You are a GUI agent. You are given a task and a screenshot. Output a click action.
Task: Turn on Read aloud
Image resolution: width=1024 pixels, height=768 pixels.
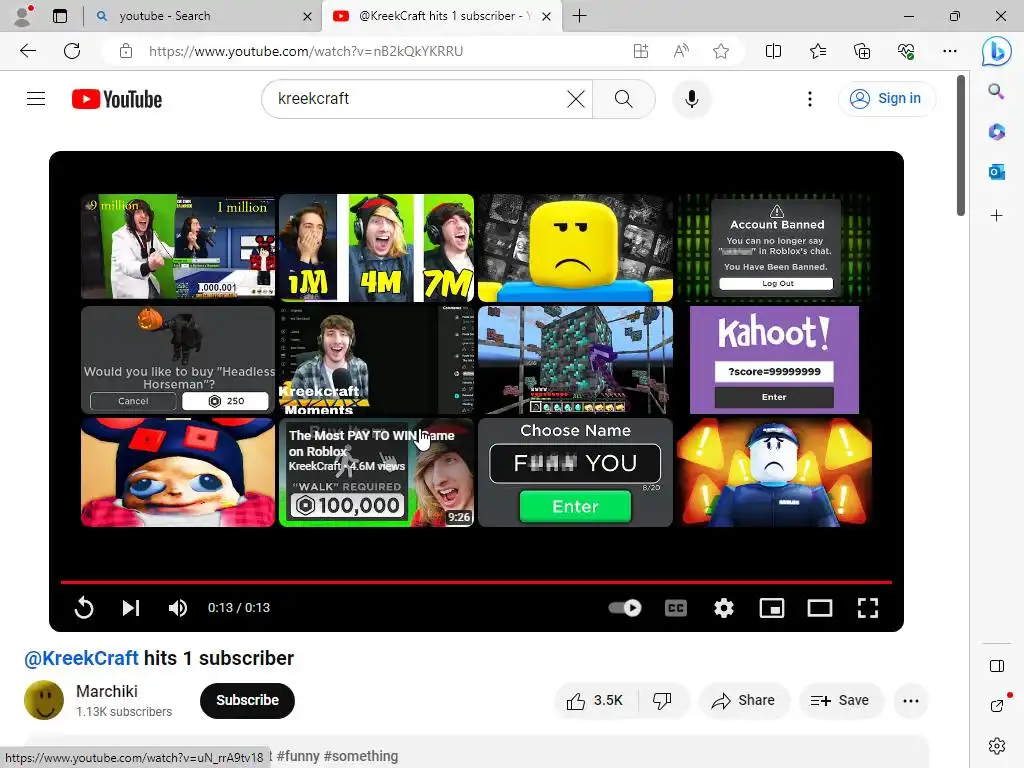click(x=681, y=51)
